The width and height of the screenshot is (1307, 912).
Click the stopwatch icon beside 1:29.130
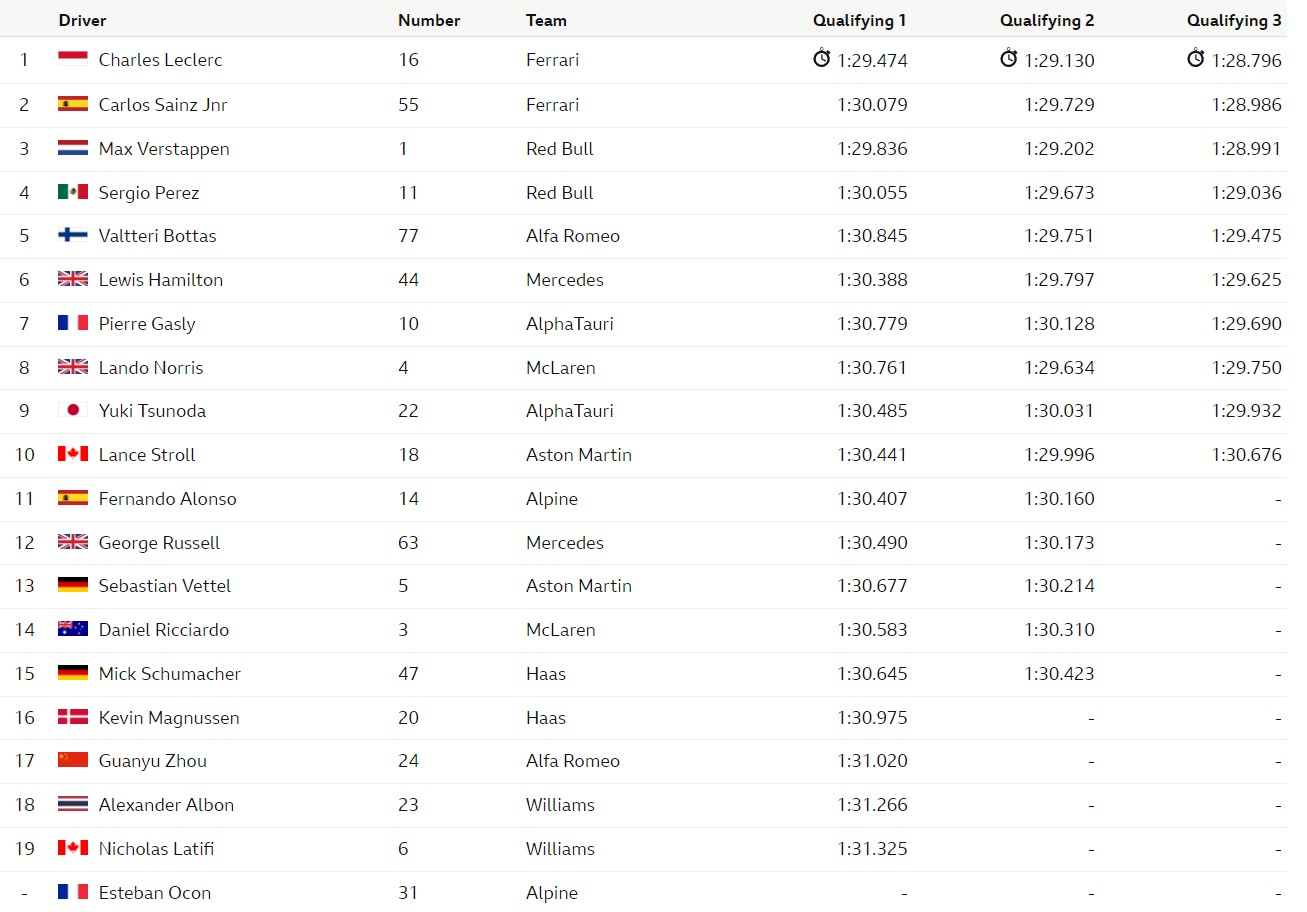pyautogui.click(x=1008, y=59)
